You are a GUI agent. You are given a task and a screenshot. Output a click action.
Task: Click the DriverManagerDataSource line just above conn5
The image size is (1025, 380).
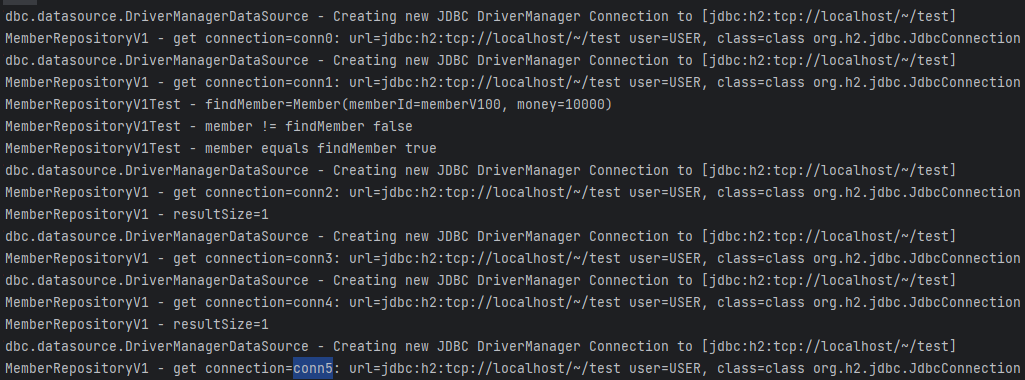click(480, 346)
